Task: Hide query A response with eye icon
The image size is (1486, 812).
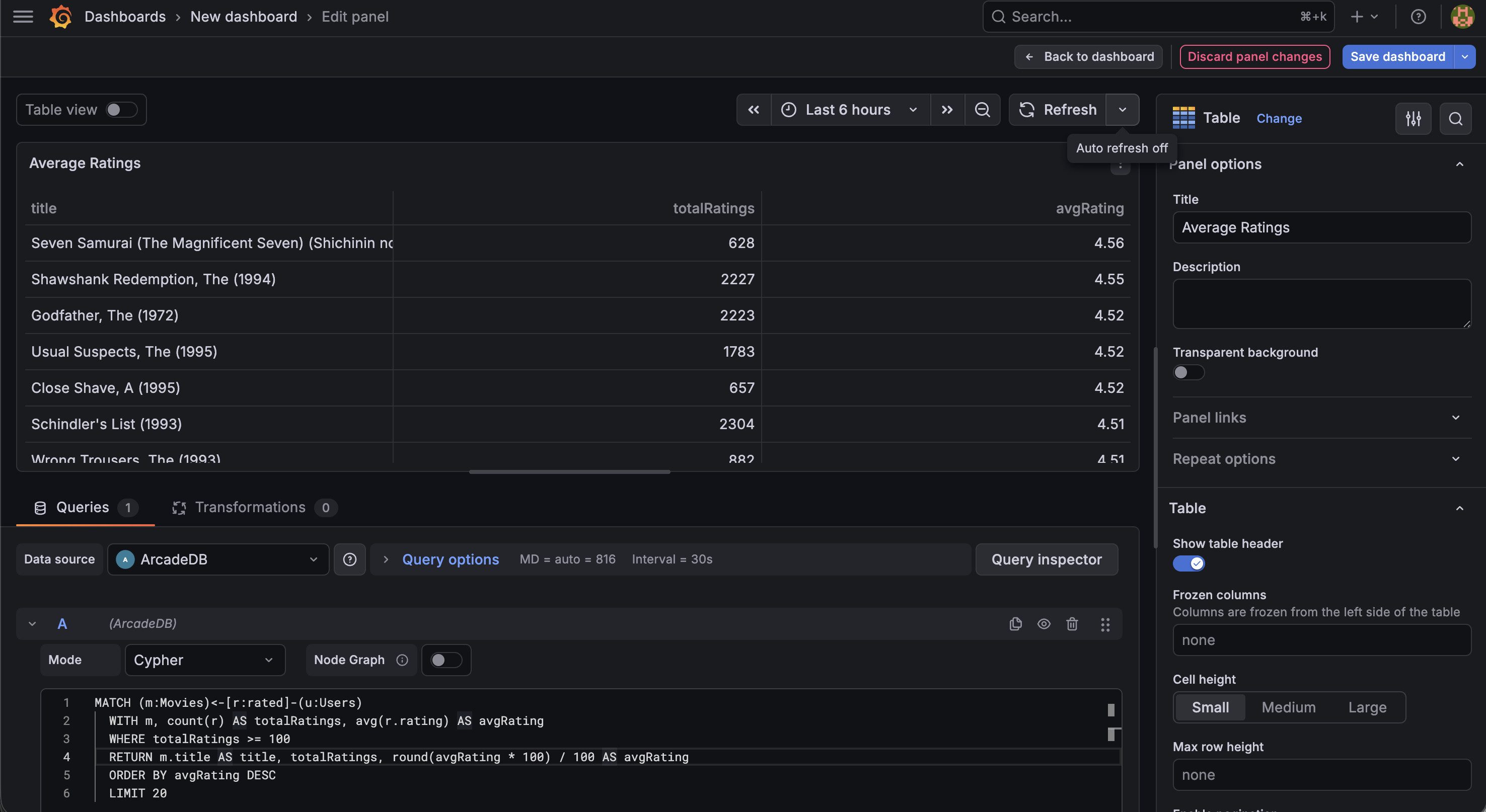Action: tap(1044, 624)
